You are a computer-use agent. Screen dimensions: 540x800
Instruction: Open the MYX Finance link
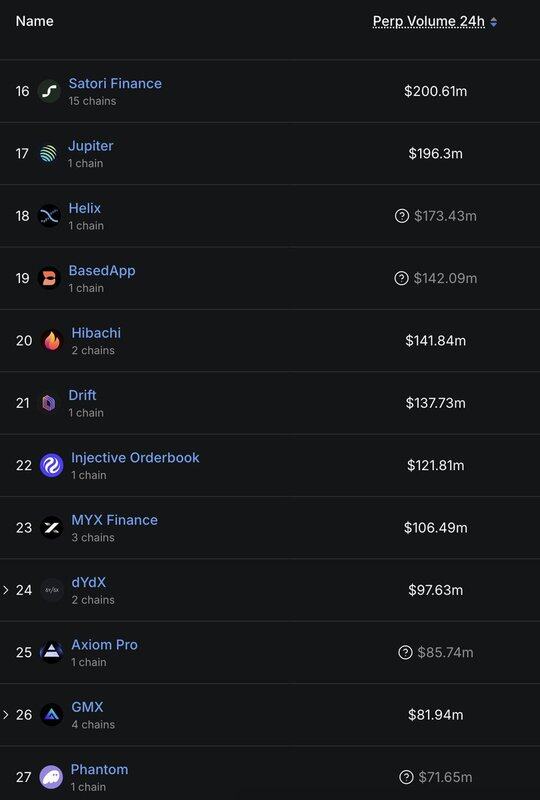click(x=114, y=520)
